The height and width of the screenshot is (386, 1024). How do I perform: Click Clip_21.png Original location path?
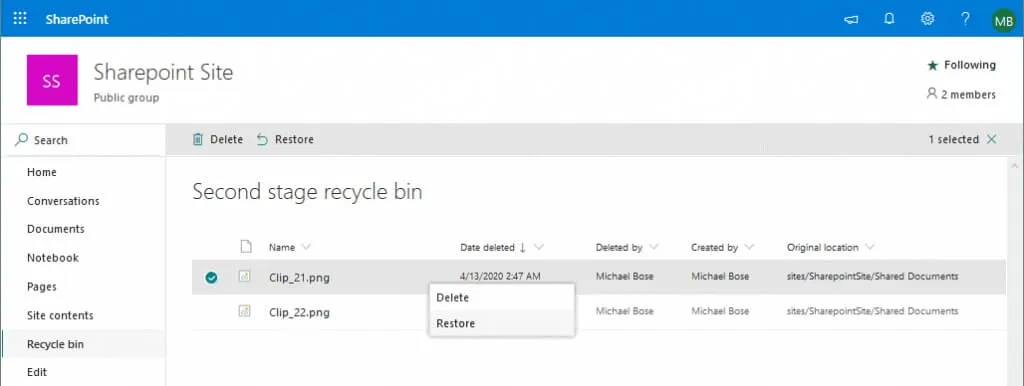point(872,276)
